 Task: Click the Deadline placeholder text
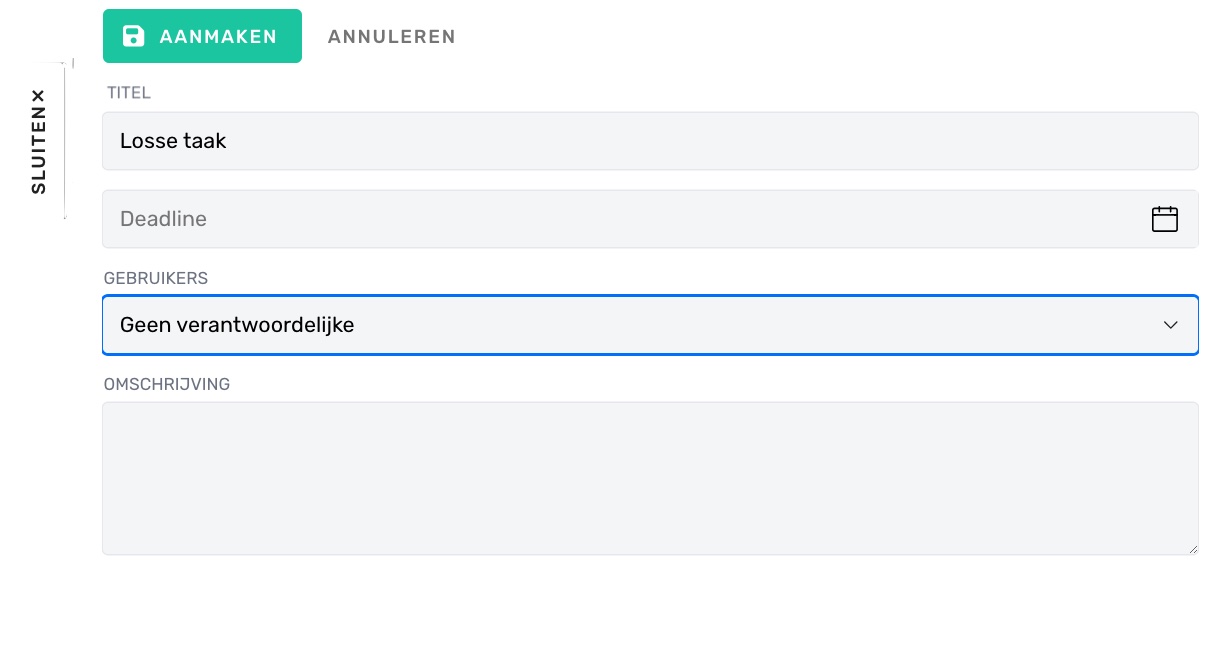click(163, 219)
